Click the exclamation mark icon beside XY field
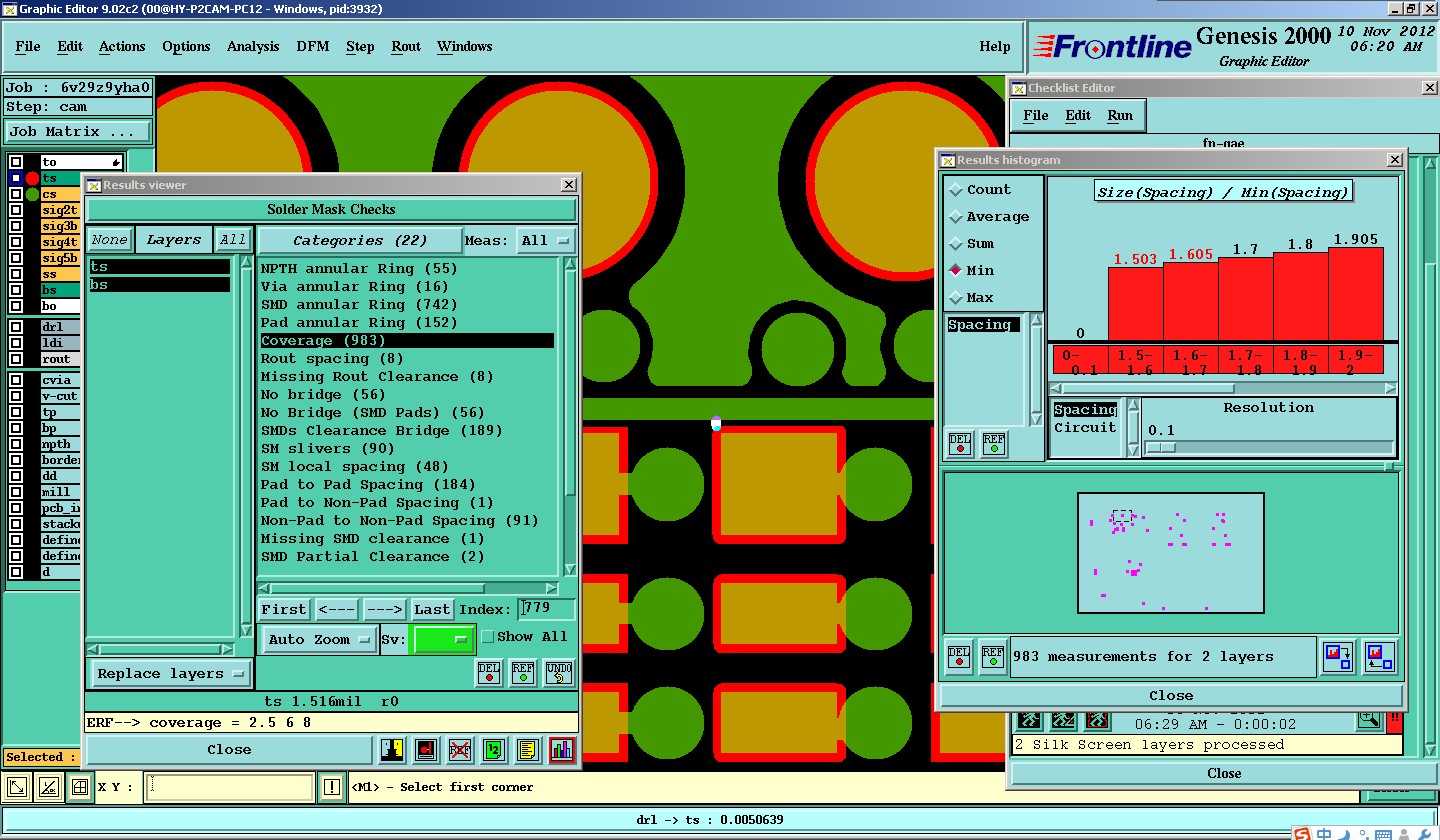The height and width of the screenshot is (840, 1440). (332, 788)
